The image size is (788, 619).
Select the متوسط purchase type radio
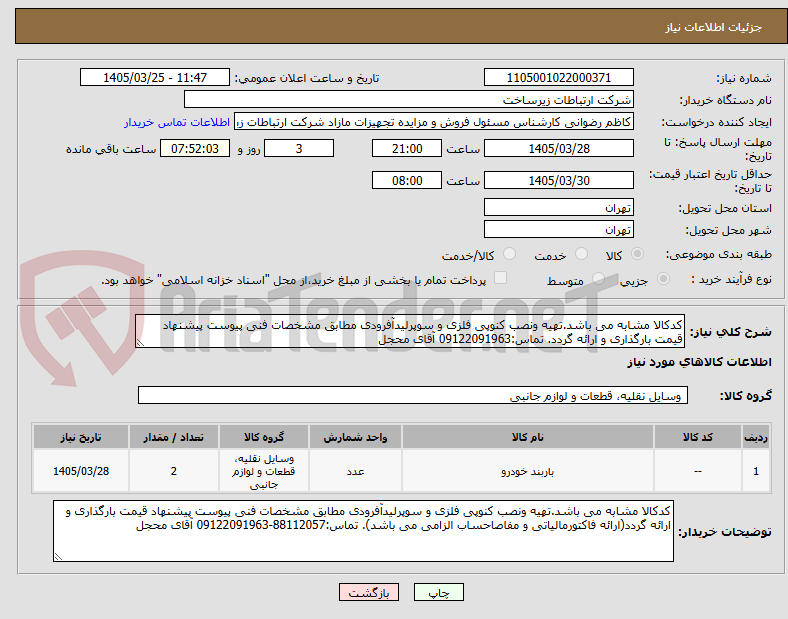(598, 279)
